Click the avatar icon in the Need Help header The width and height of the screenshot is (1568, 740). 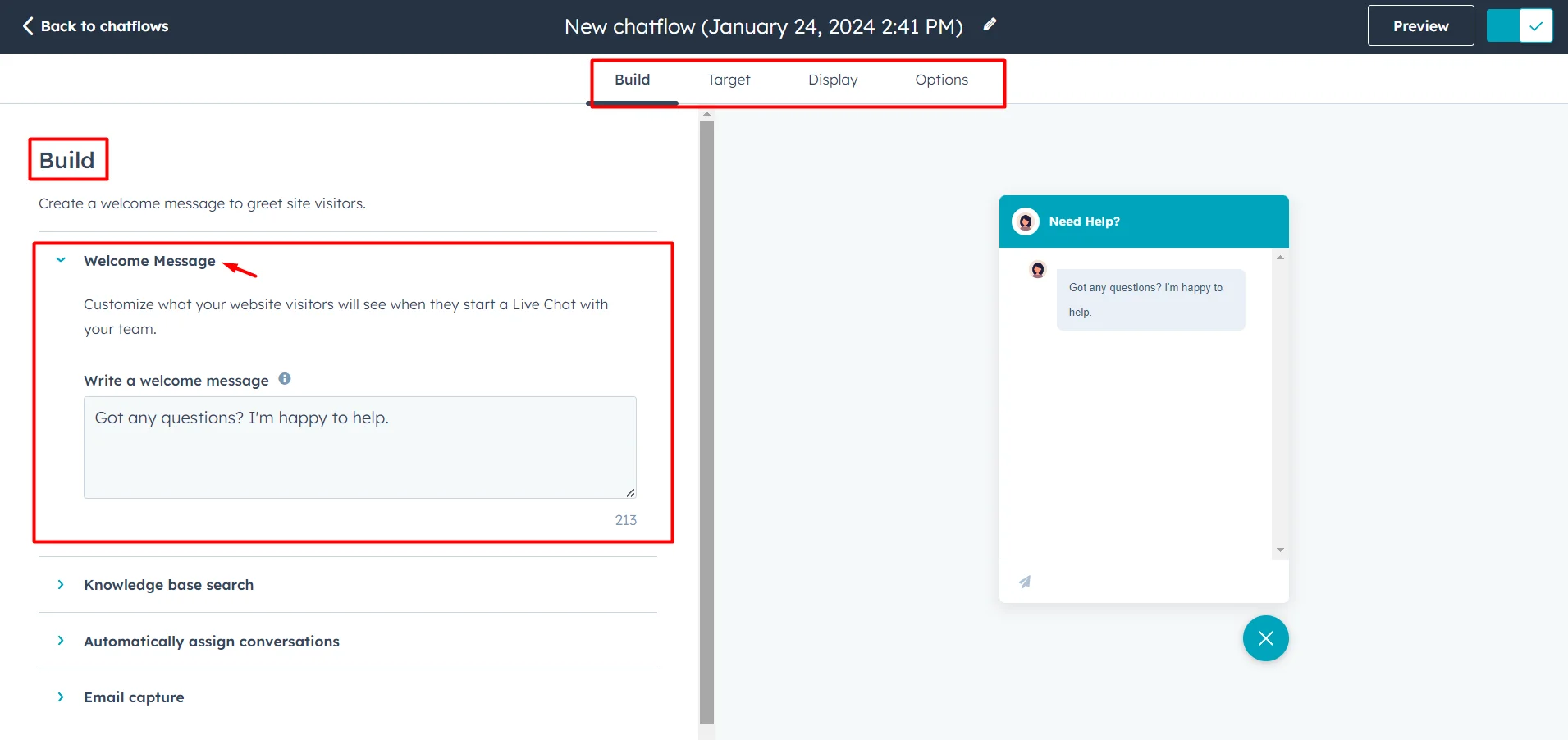[x=1025, y=221]
